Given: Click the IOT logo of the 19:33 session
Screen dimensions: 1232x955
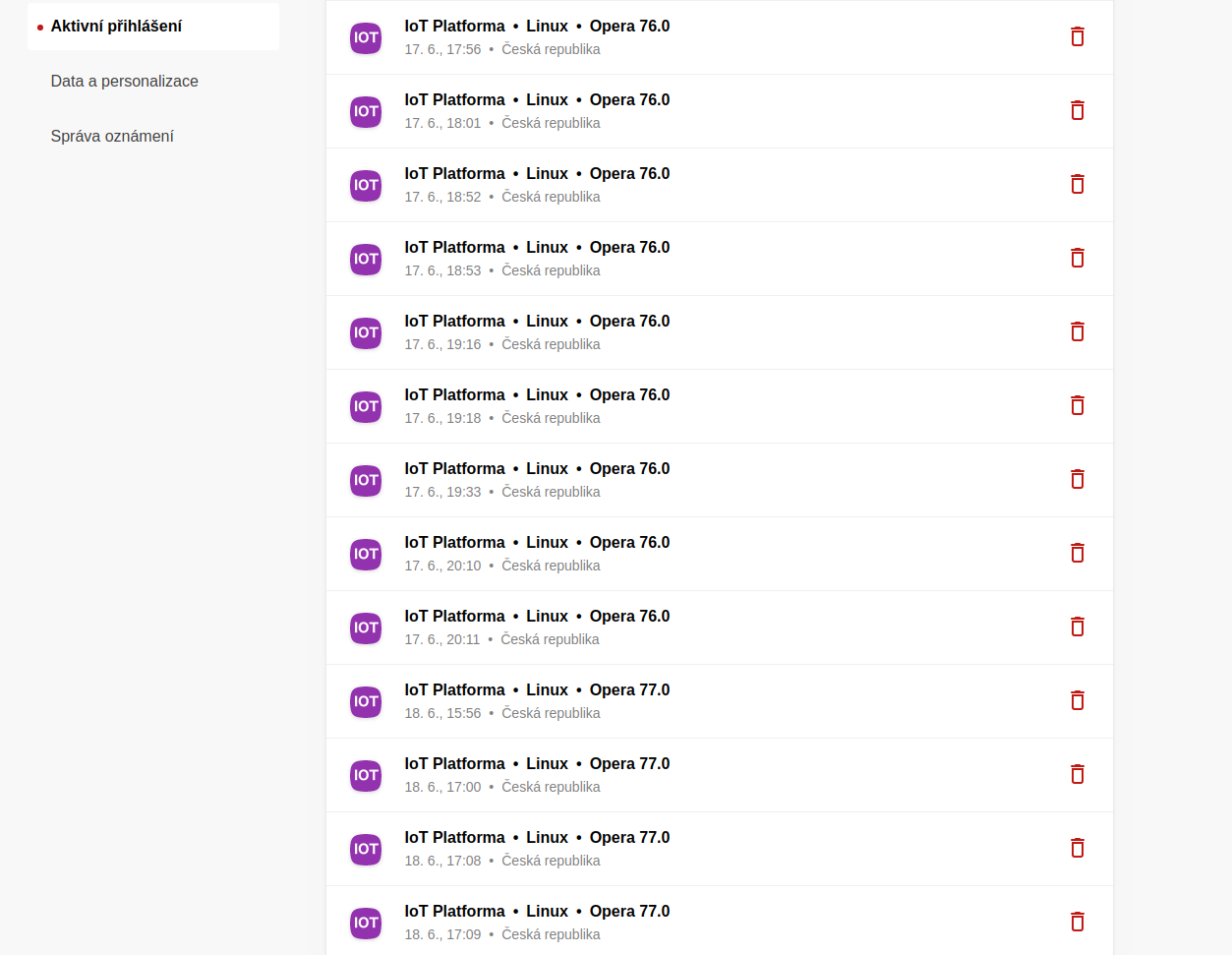Looking at the screenshot, I should pos(366,480).
